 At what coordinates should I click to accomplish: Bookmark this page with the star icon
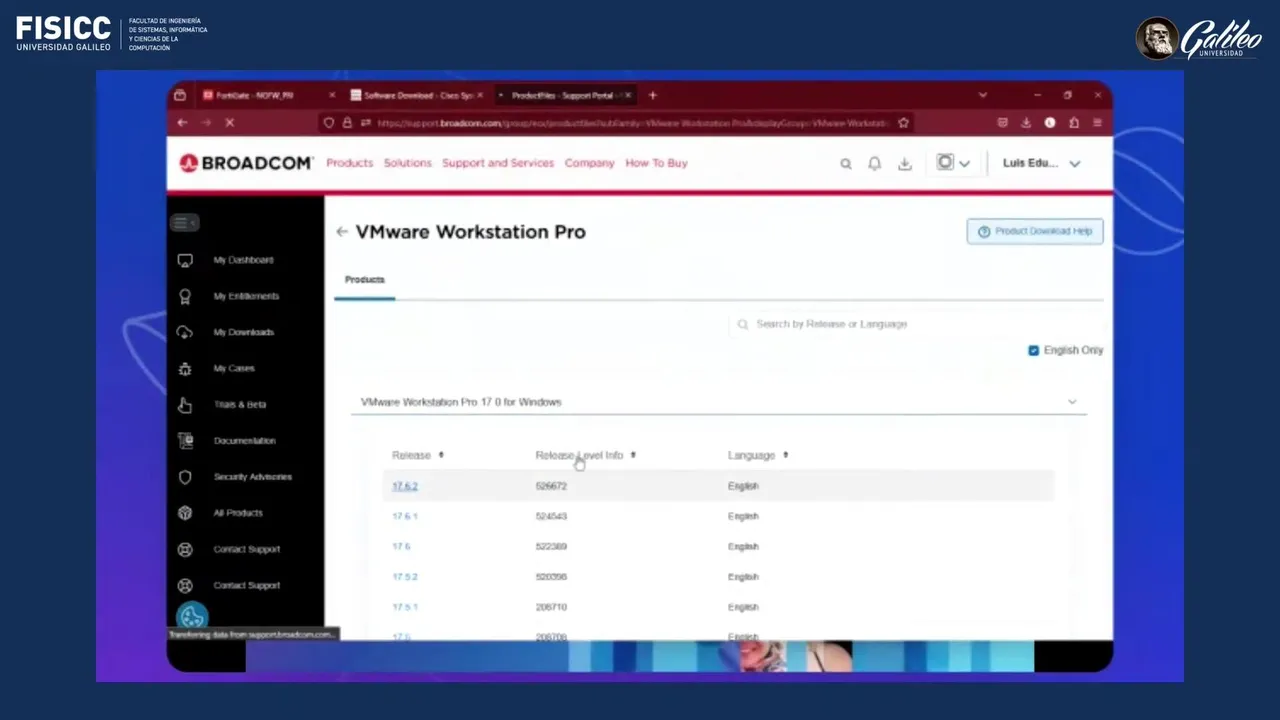point(904,123)
